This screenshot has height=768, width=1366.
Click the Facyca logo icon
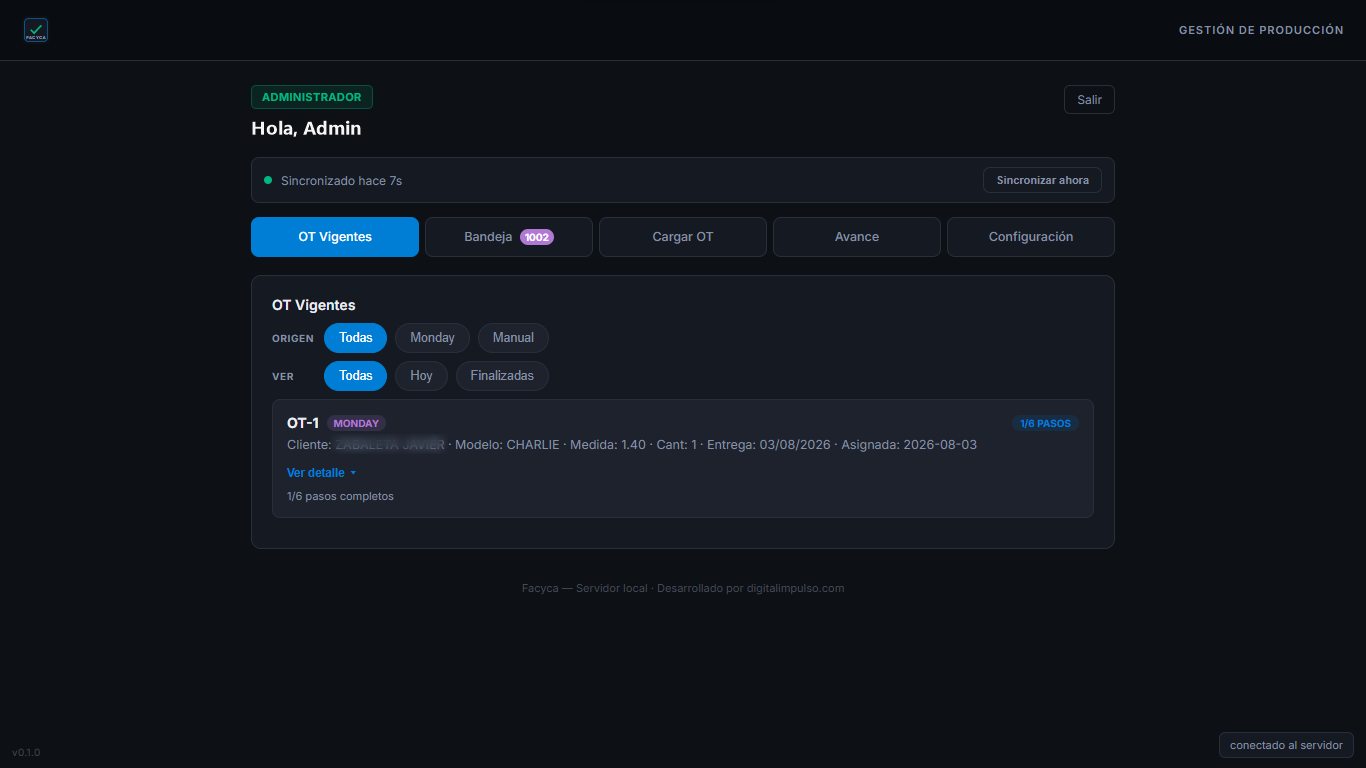(x=36, y=30)
